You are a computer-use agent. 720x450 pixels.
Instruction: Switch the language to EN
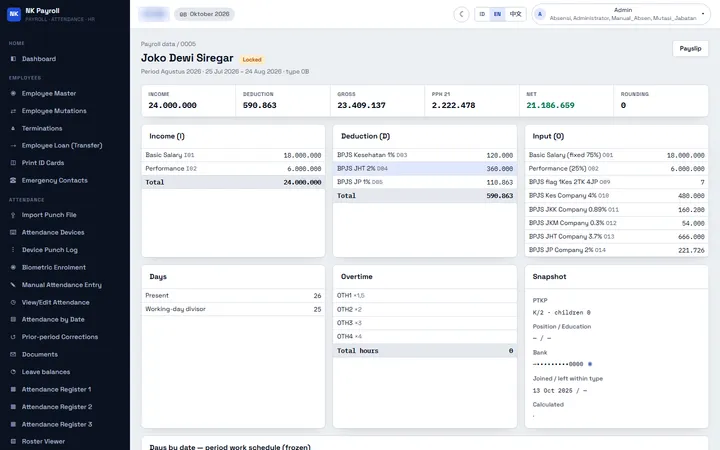(x=497, y=14)
